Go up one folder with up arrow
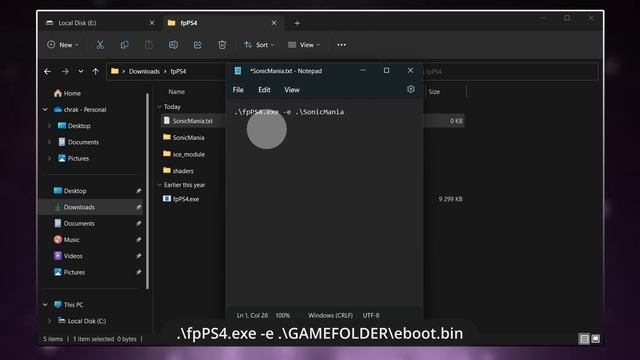 (96, 71)
